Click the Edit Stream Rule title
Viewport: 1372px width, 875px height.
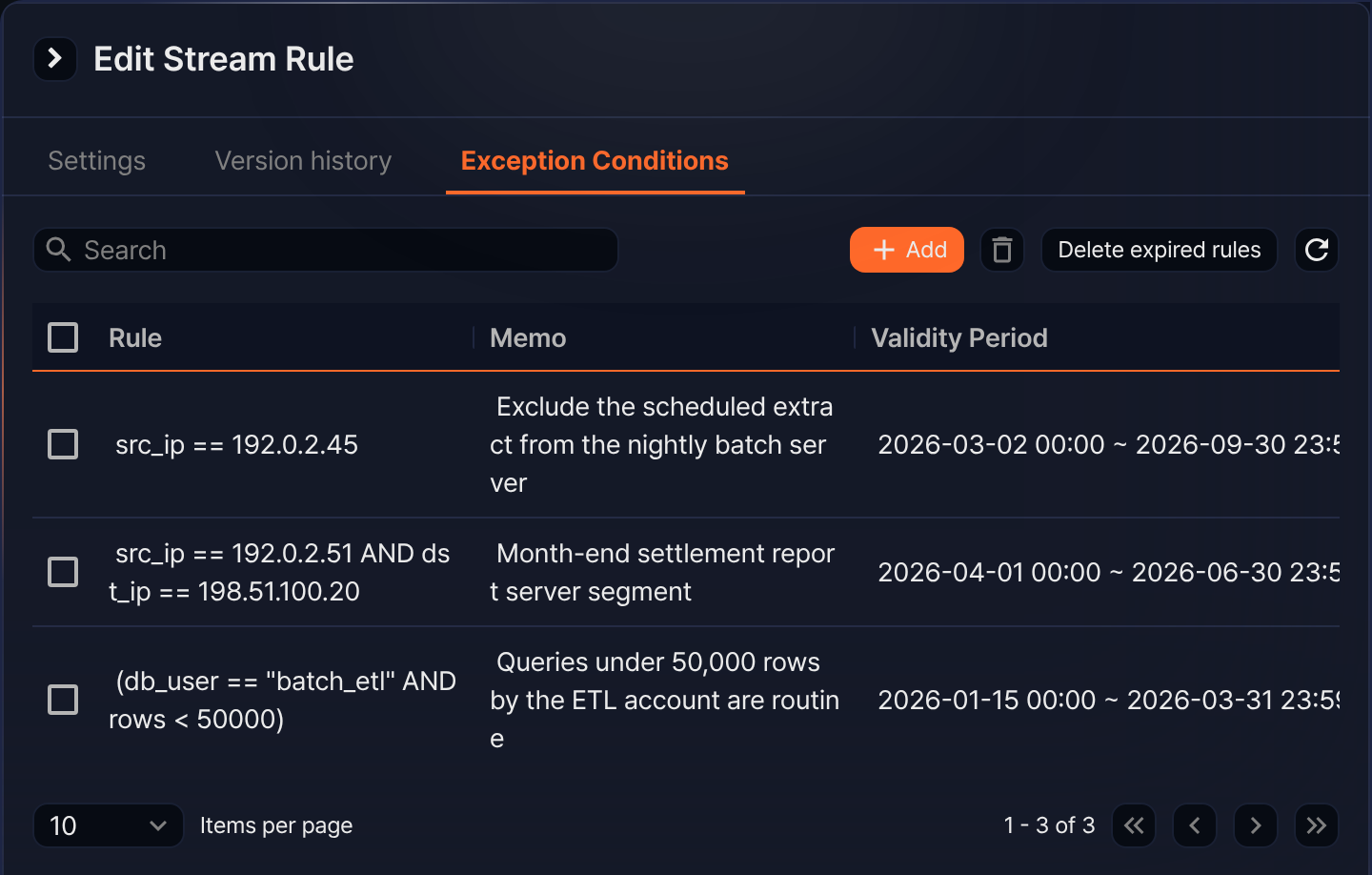(x=224, y=59)
